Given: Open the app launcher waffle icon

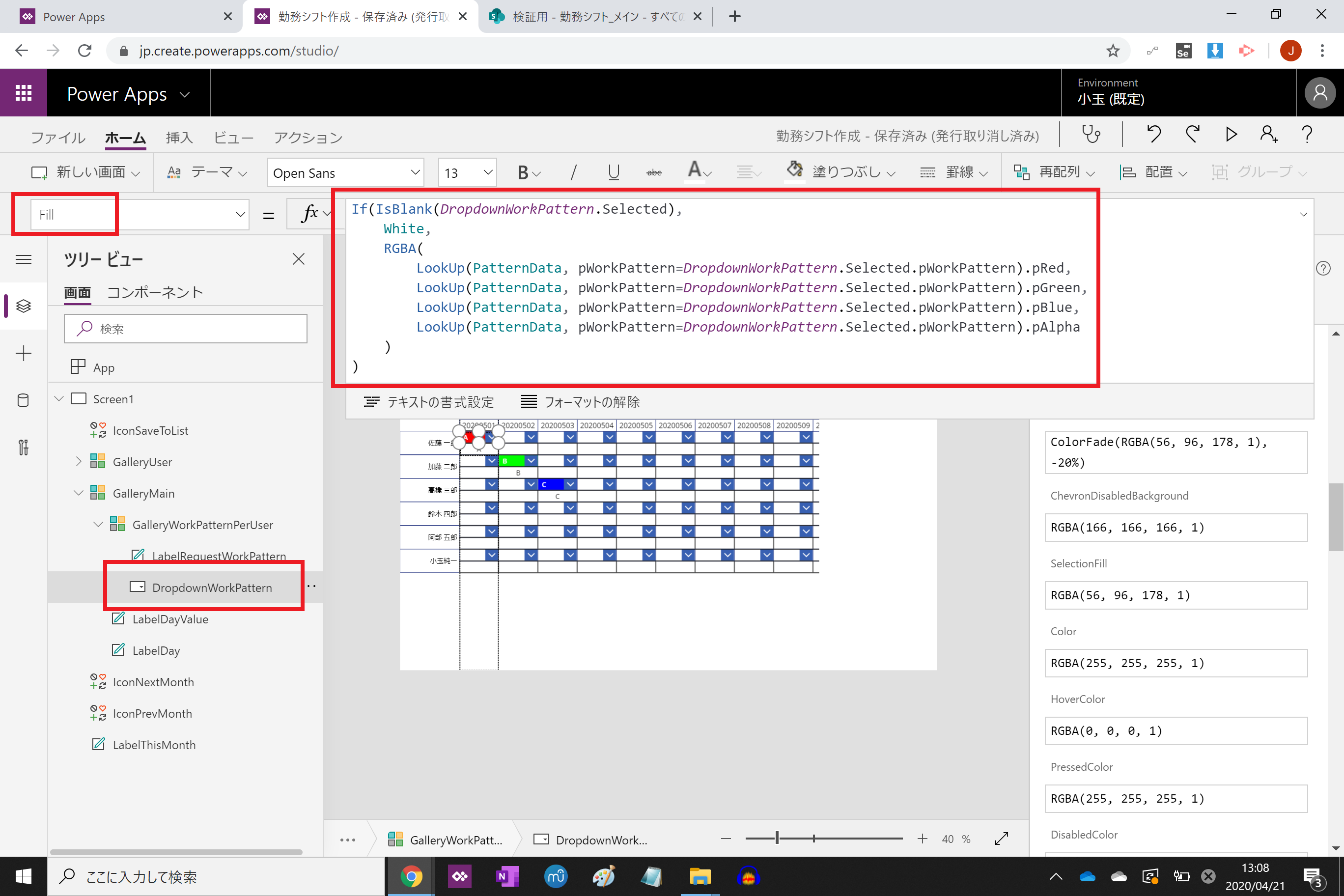Looking at the screenshot, I should click(24, 93).
